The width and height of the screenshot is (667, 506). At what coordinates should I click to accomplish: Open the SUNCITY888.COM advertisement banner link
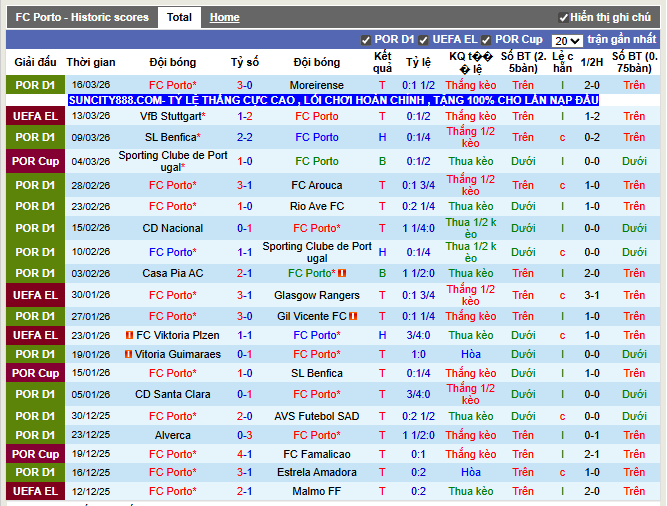point(333,101)
